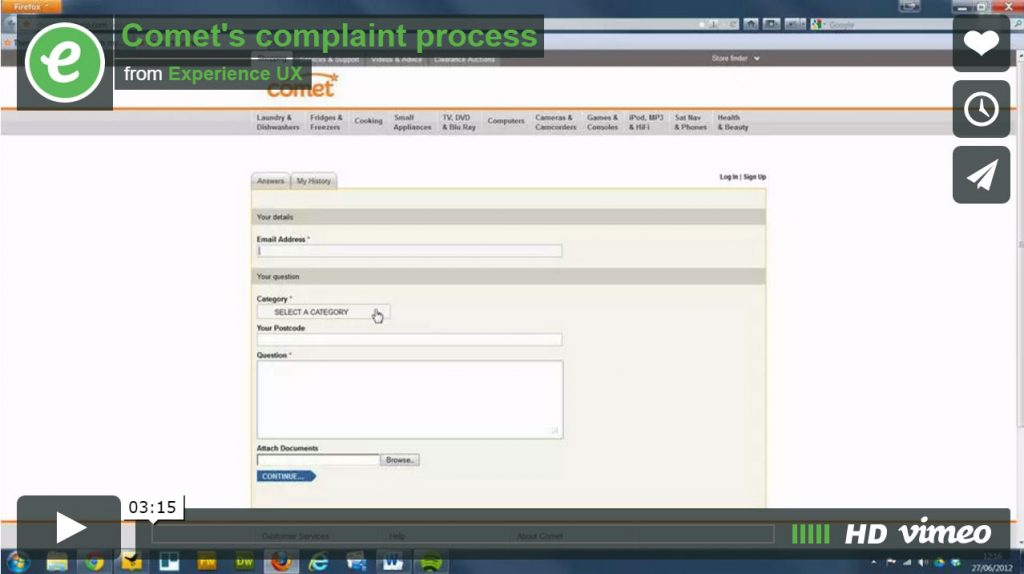This screenshot has height=574, width=1024.
Task: Click the taskbar date 27/06/2012
Action: click(x=991, y=568)
